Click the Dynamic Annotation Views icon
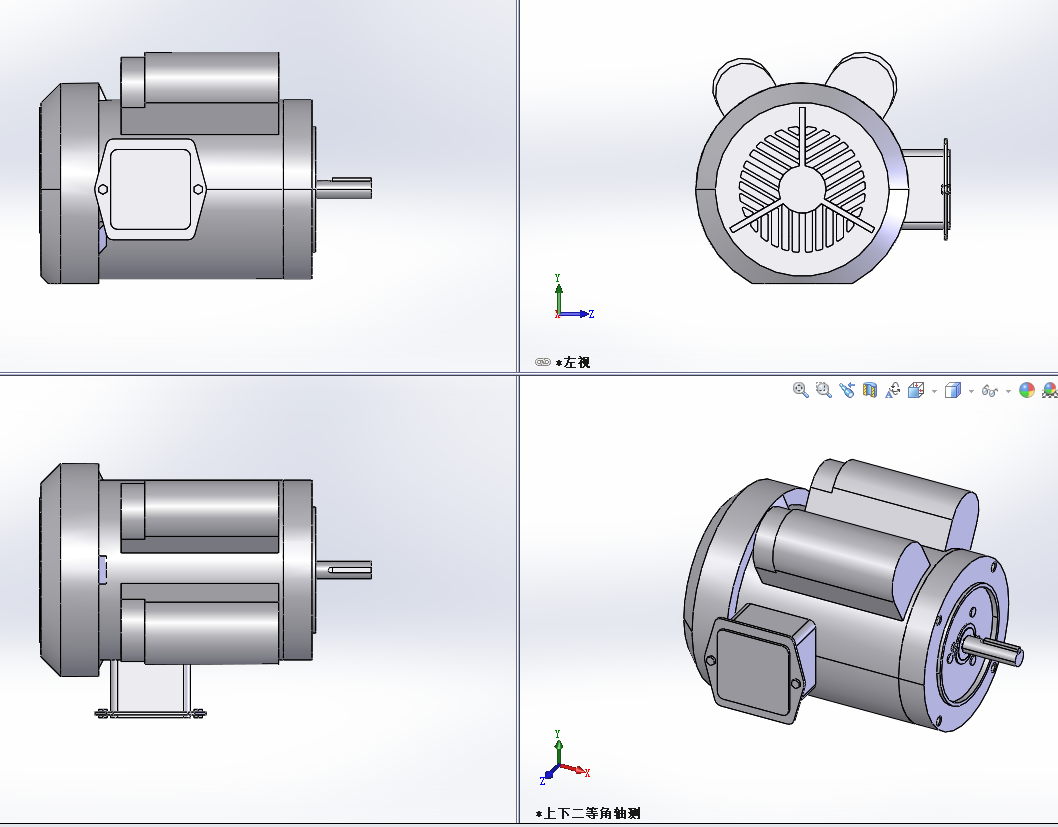Viewport: 1058px width, 827px height. 892,390
